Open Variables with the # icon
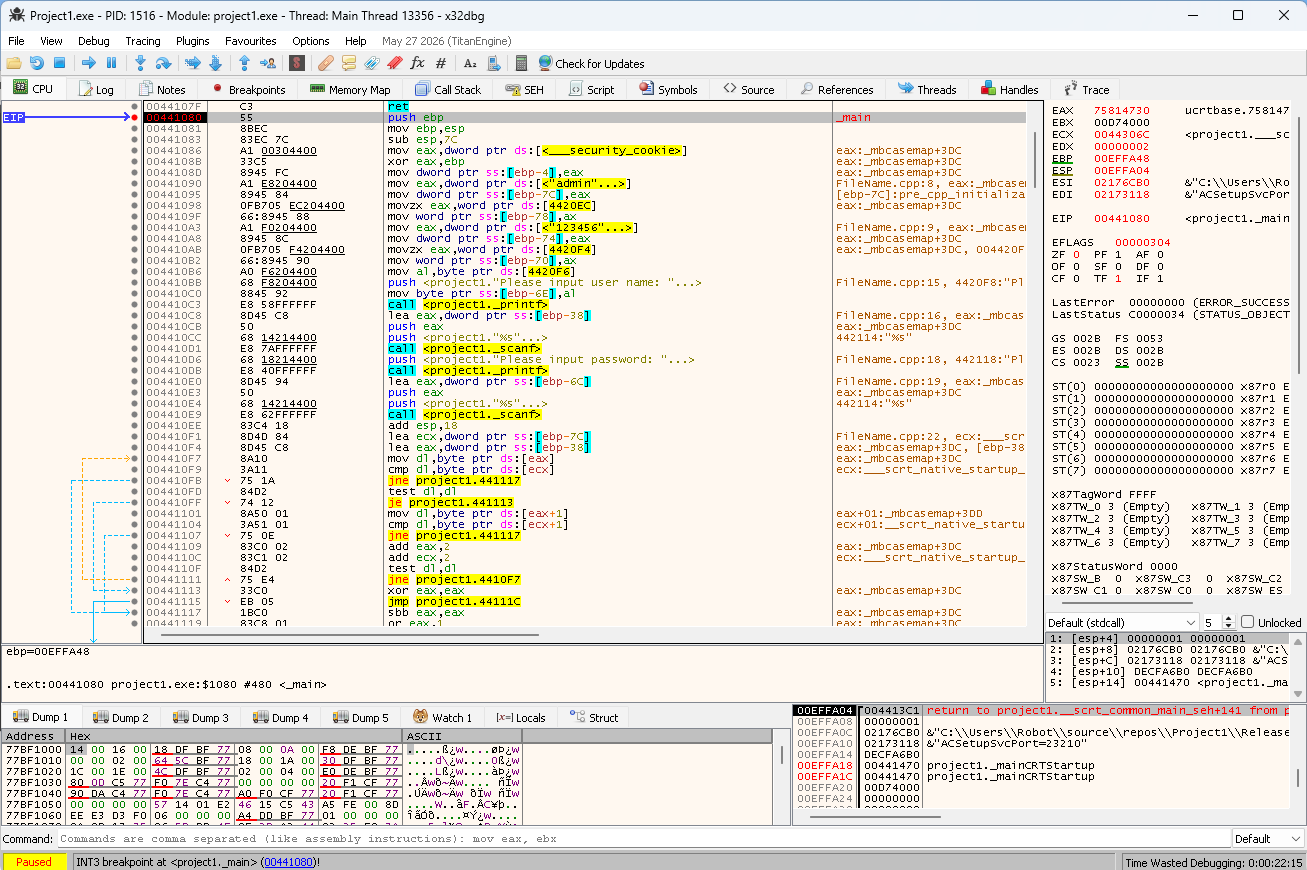Viewport: 1307px width, 870px height. pyautogui.click(x=440, y=63)
